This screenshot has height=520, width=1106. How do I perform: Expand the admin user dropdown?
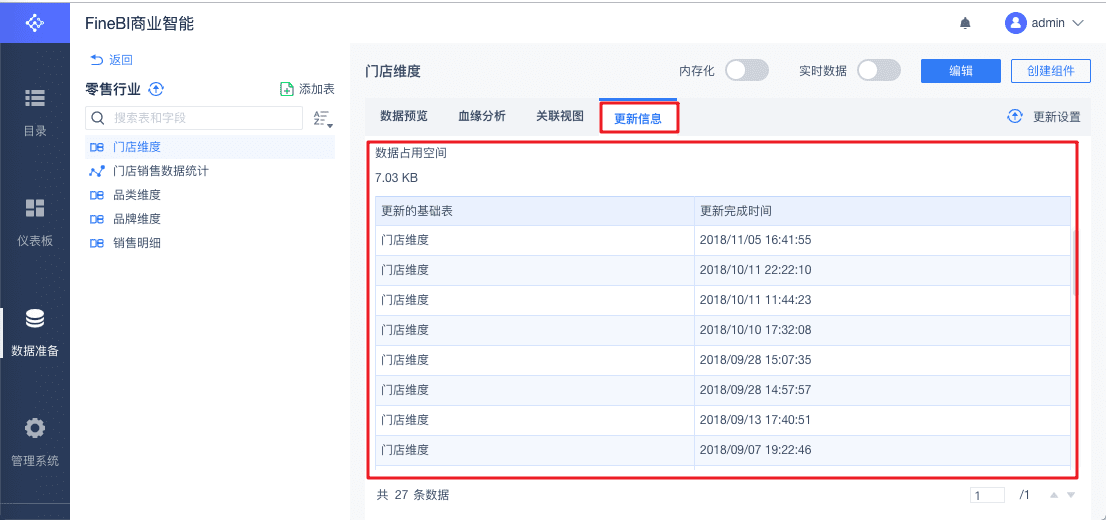tap(1077, 22)
